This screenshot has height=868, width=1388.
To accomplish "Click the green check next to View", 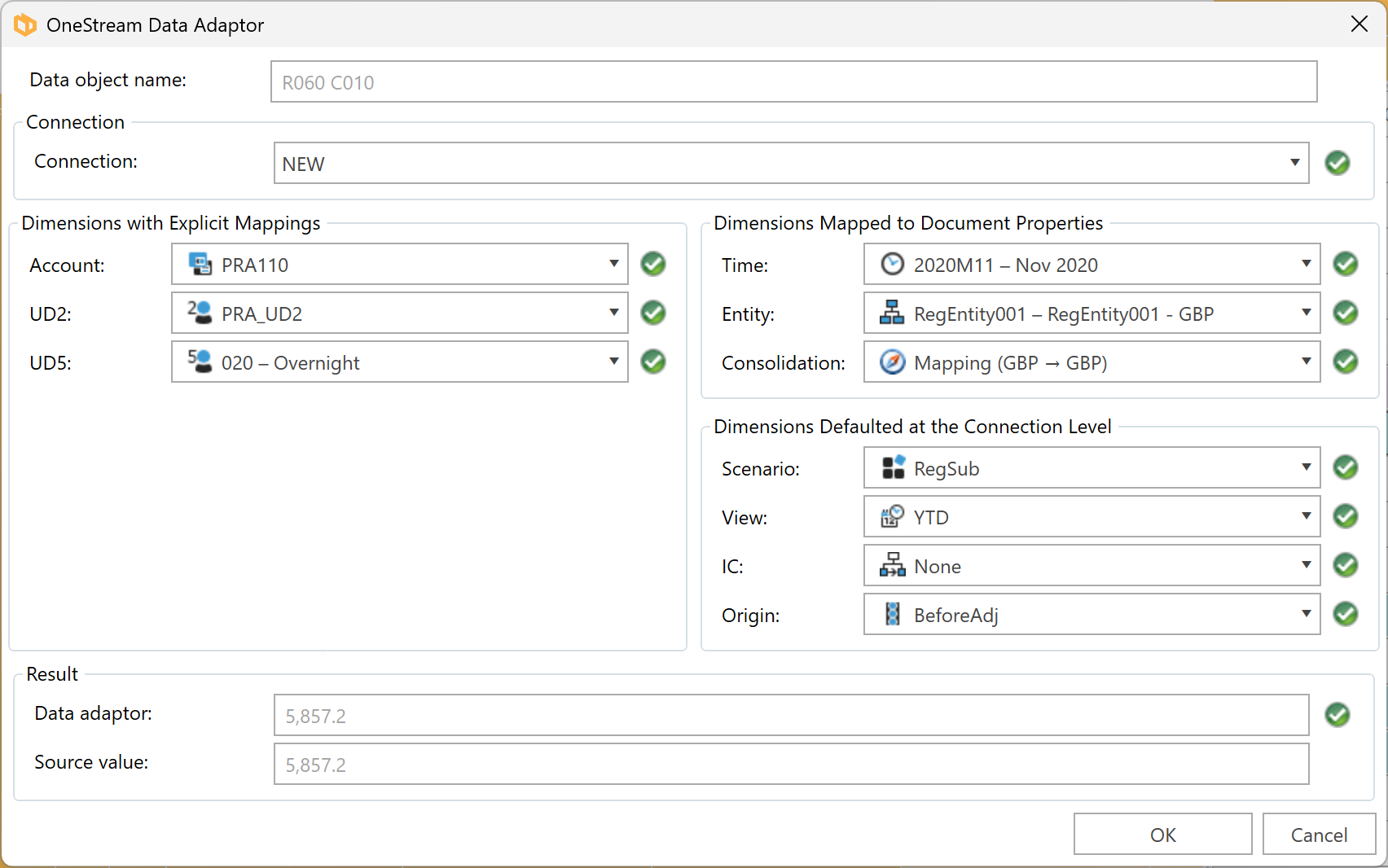I will point(1346,516).
